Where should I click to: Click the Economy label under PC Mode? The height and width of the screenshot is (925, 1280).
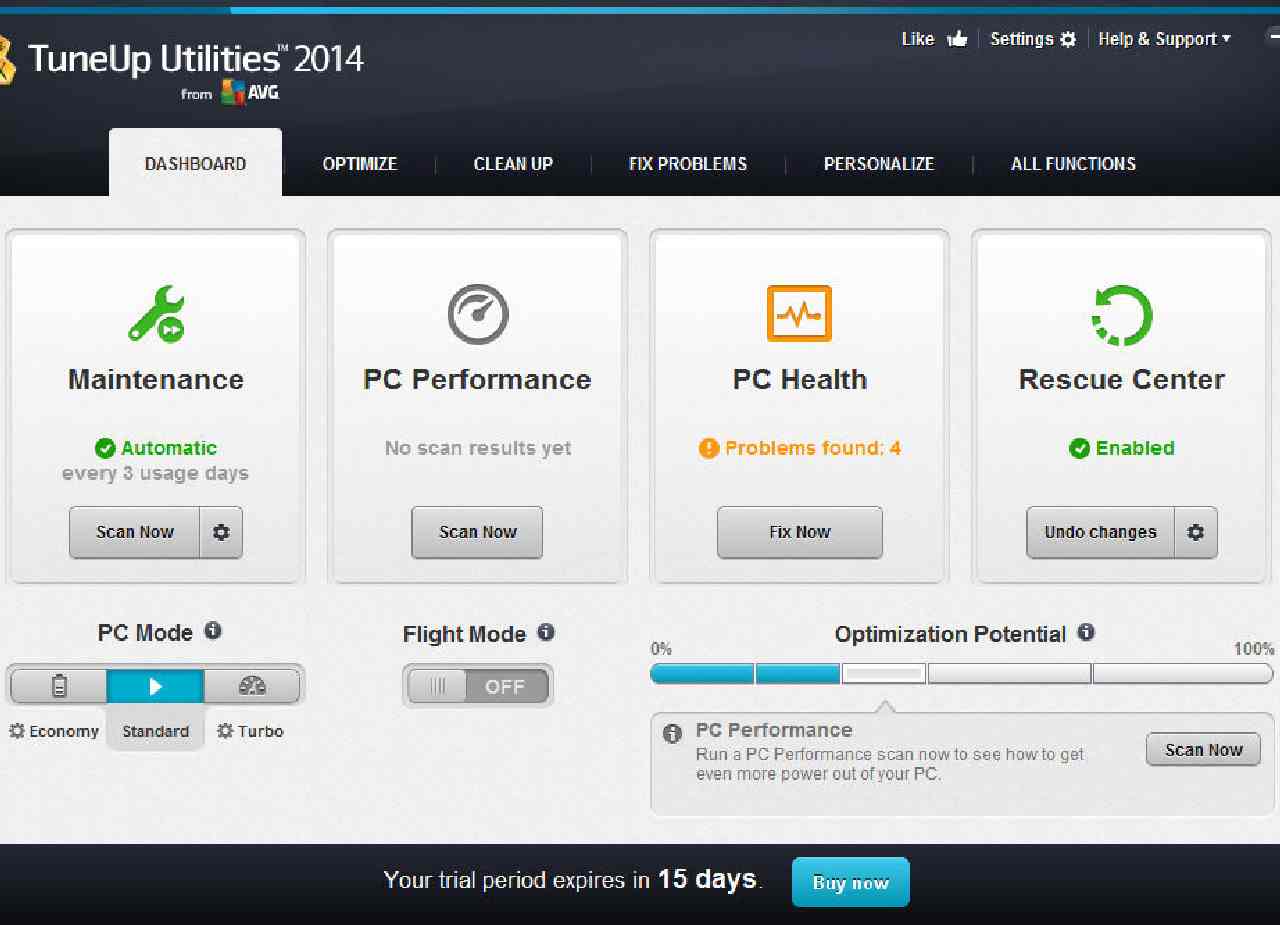click(x=64, y=731)
